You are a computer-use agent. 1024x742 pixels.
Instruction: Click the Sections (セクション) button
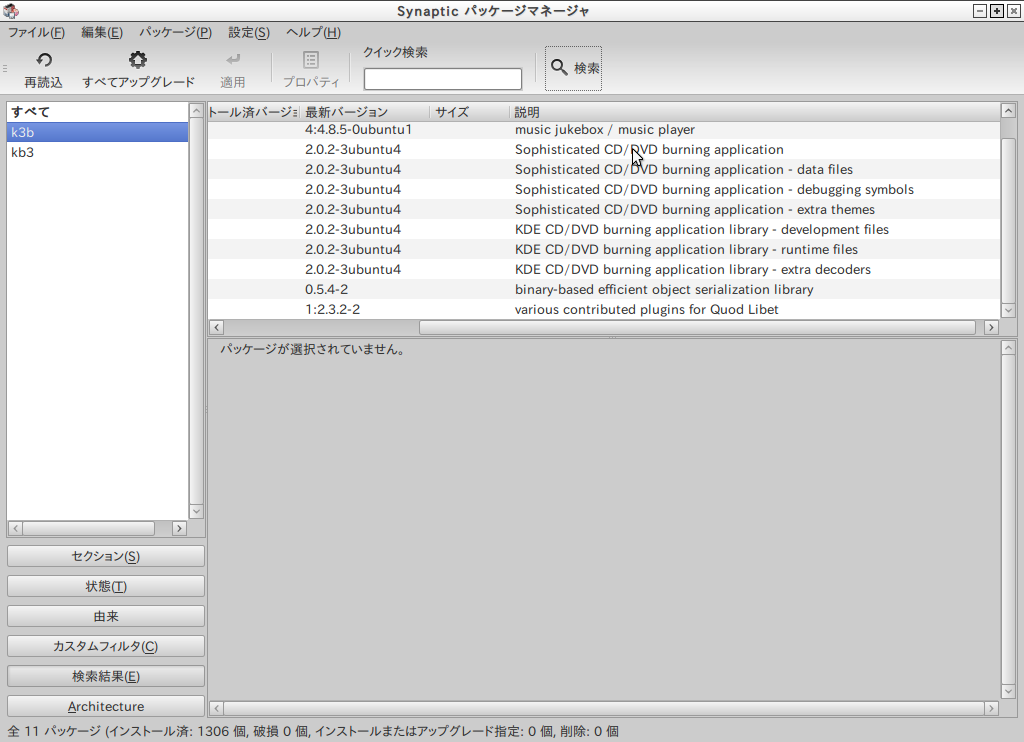click(x=106, y=556)
